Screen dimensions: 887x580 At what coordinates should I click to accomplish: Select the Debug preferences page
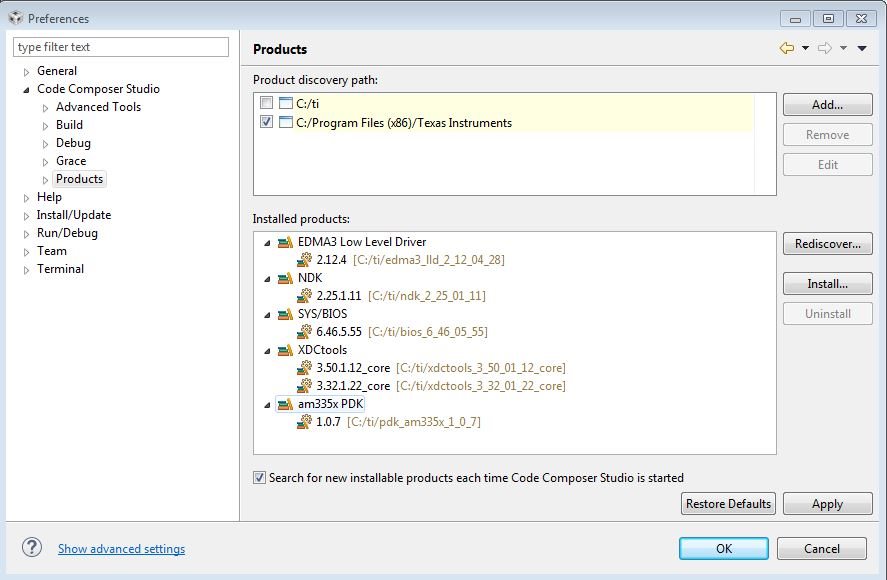coord(73,143)
